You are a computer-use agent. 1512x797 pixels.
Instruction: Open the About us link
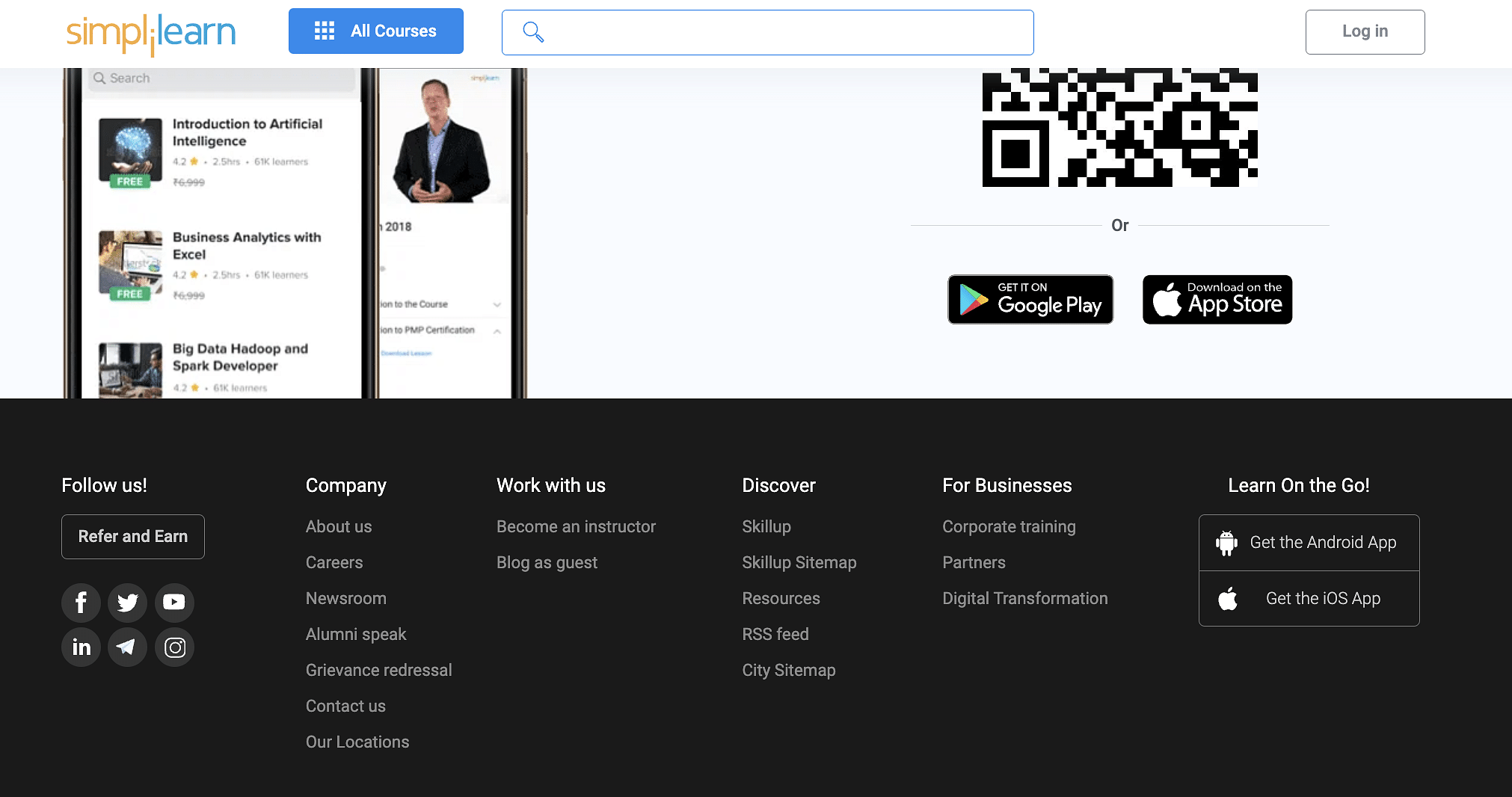(x=339, y=526)
